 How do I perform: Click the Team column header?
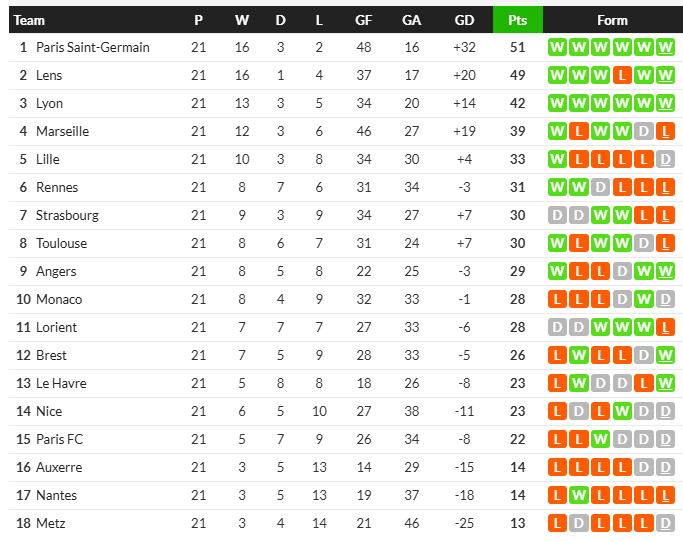click(x=29, y=20)
